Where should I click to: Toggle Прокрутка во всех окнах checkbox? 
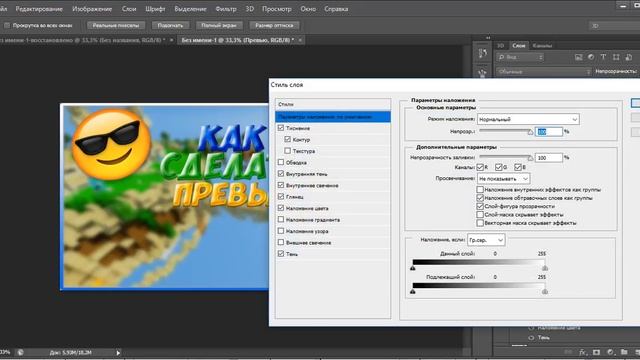pyautogui.click(x=7, y=25)
